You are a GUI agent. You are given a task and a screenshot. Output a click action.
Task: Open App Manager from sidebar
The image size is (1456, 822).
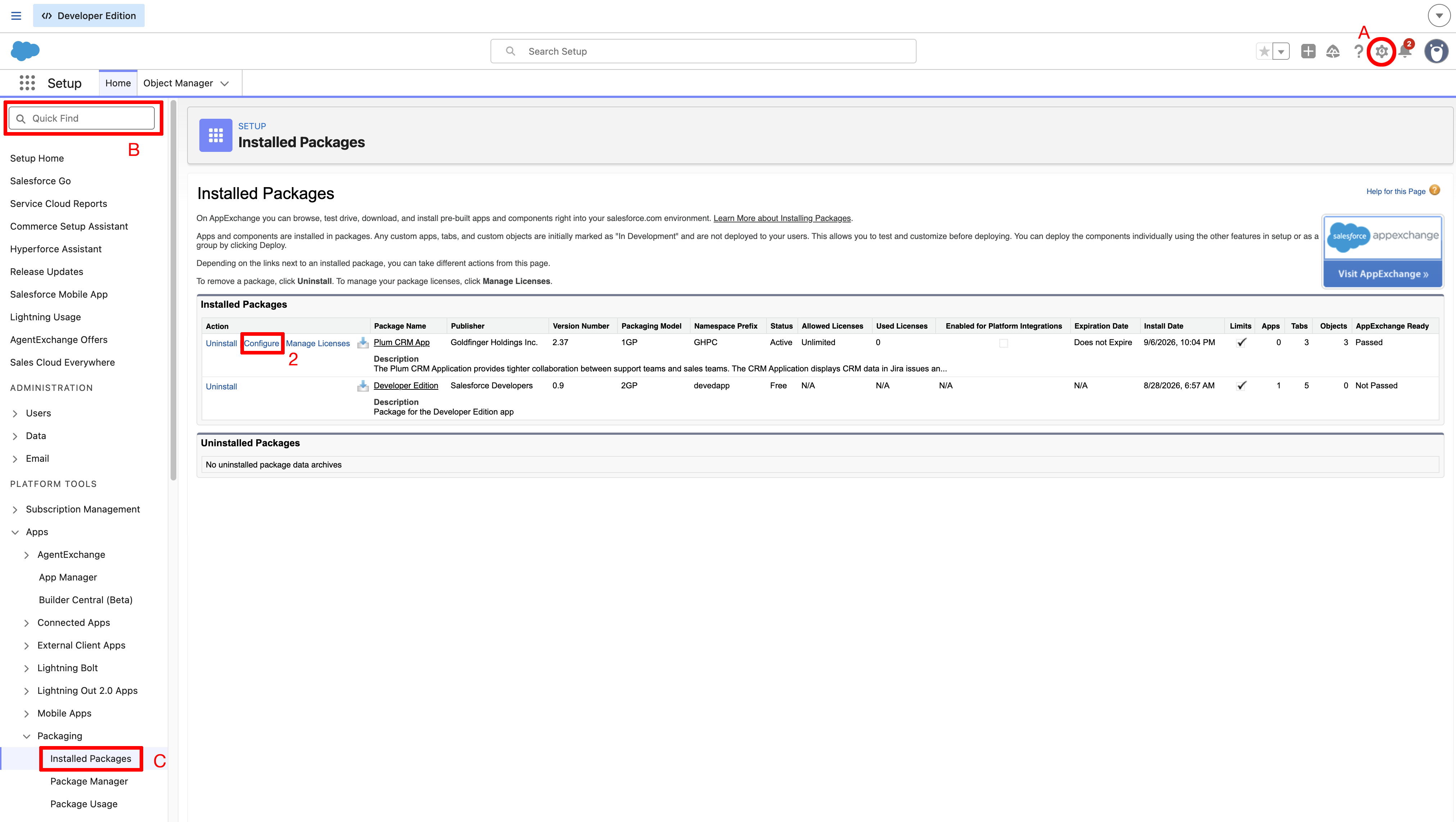point(68,577)
